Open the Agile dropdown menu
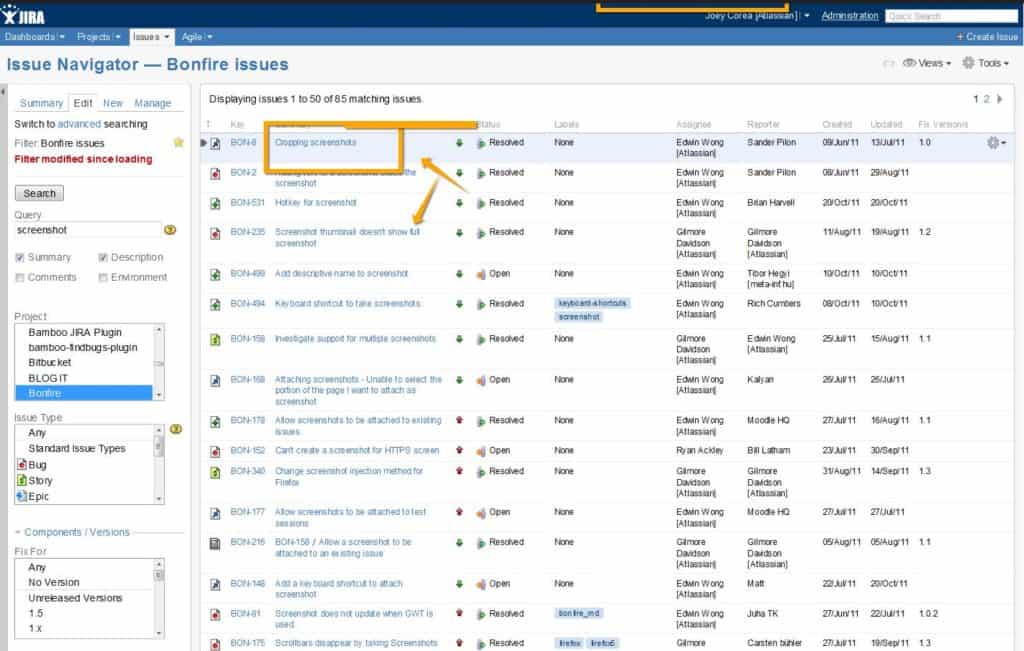The image size is (1024, 651). (x=197, y=37)
